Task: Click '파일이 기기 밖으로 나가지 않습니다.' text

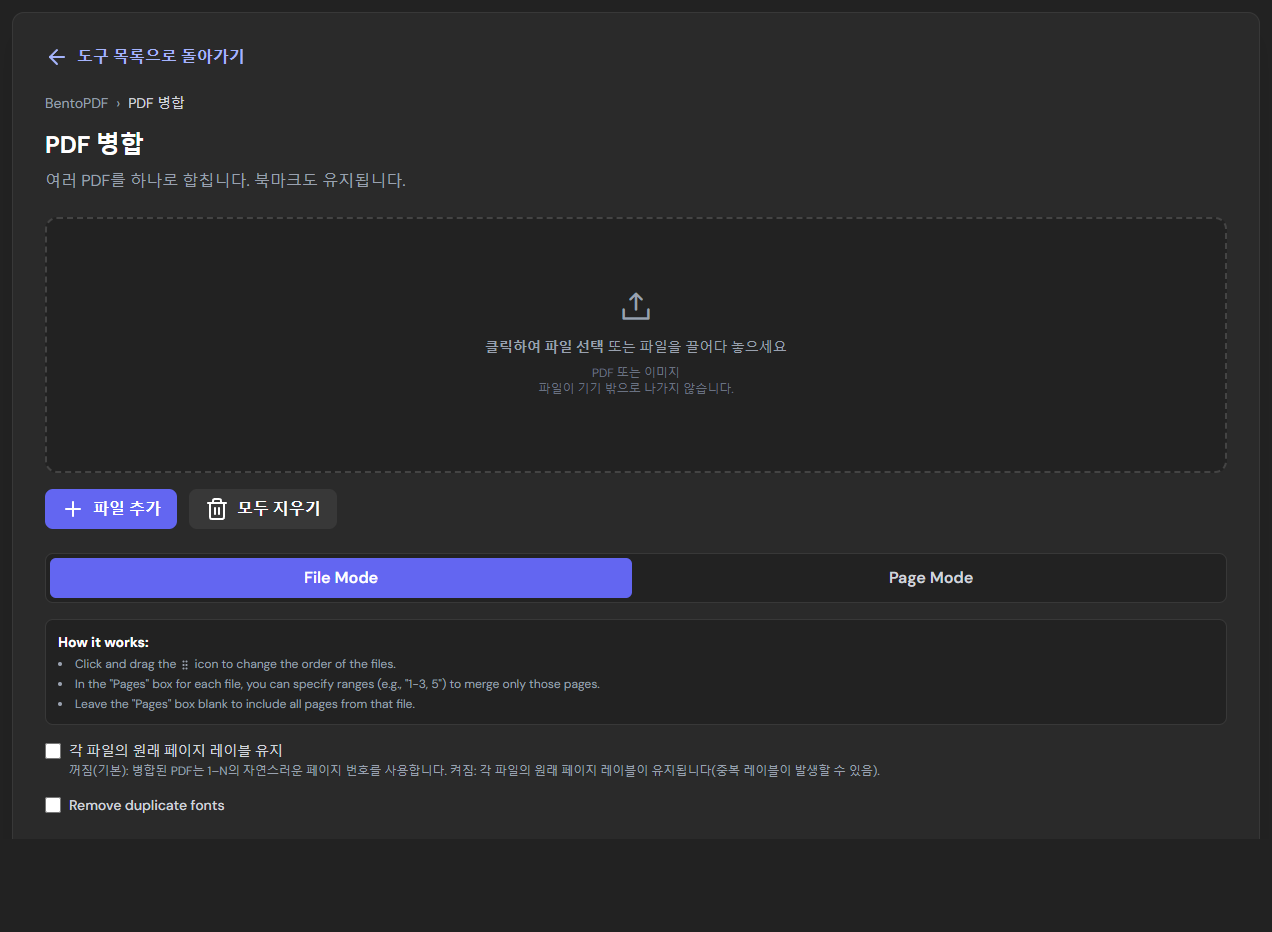Action: point(636,388)
